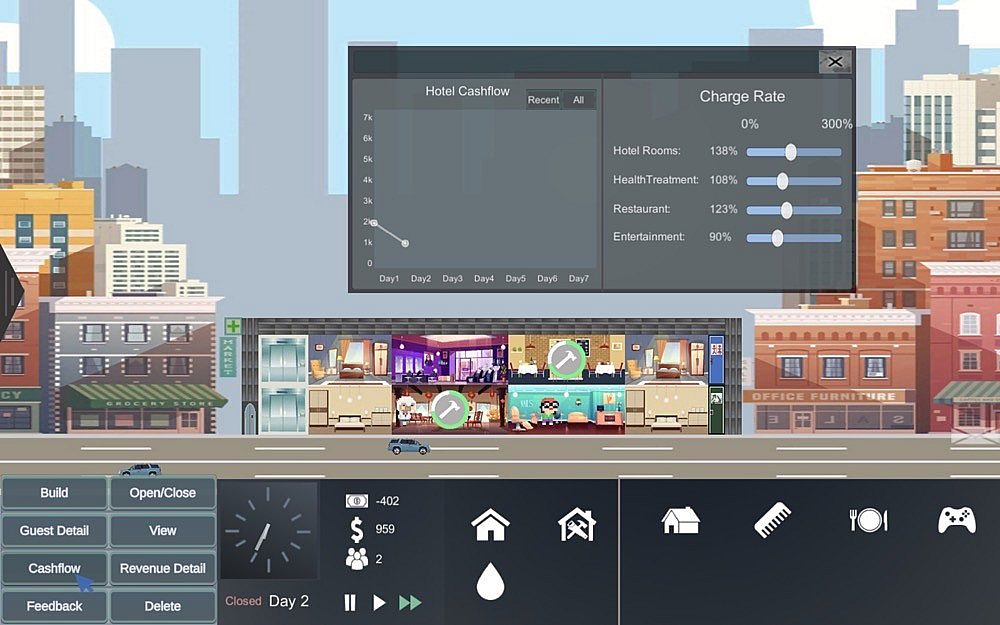Screen dimensions: 1000x625
Task: Pause the game
Action: click(x=350, y=603)
